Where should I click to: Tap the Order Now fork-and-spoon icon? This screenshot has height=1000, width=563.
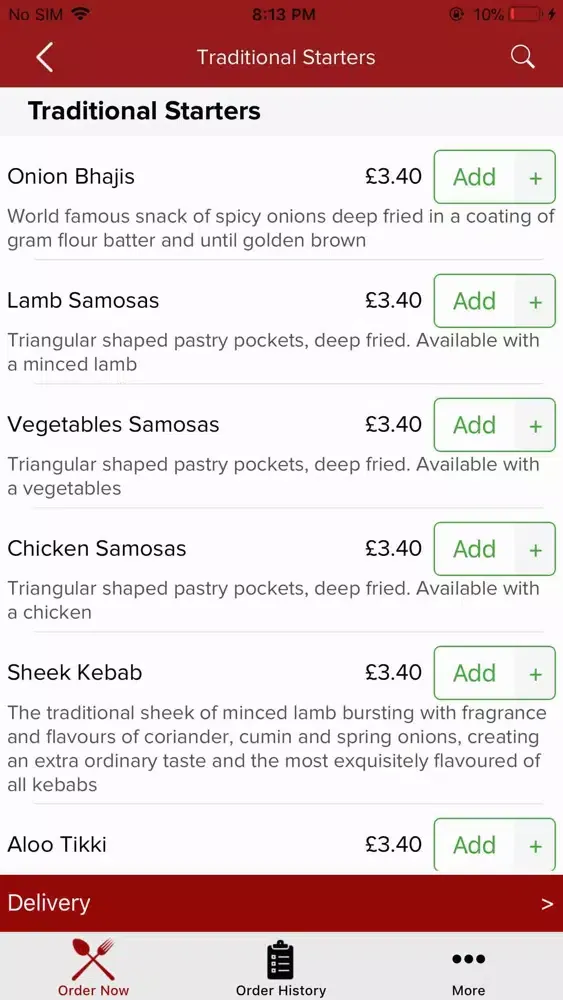(x=93, y=959)
